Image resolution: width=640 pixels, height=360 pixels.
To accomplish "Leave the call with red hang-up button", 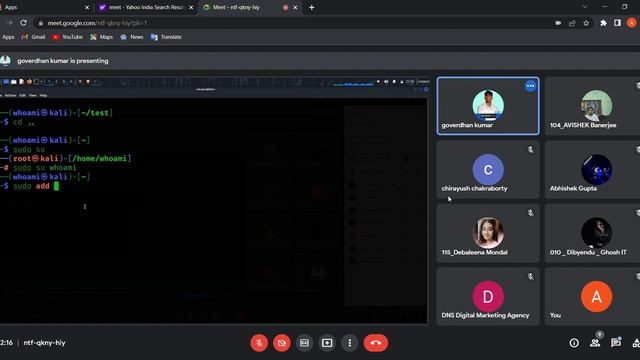I will tap(376, 343).
